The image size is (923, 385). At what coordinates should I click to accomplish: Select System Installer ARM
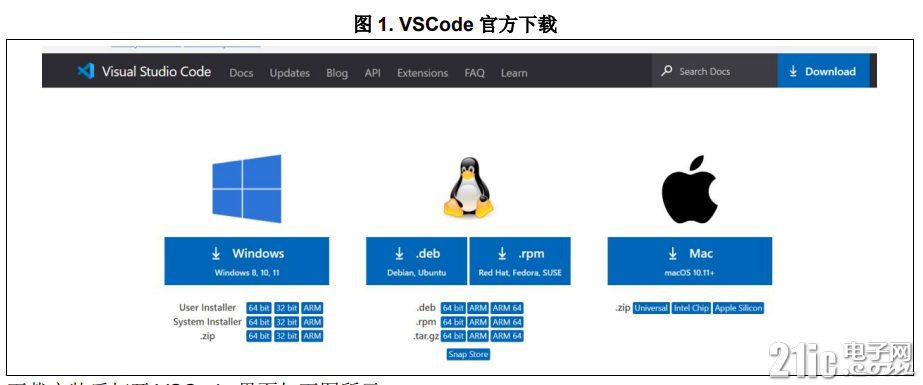click(x=313, y=322)
